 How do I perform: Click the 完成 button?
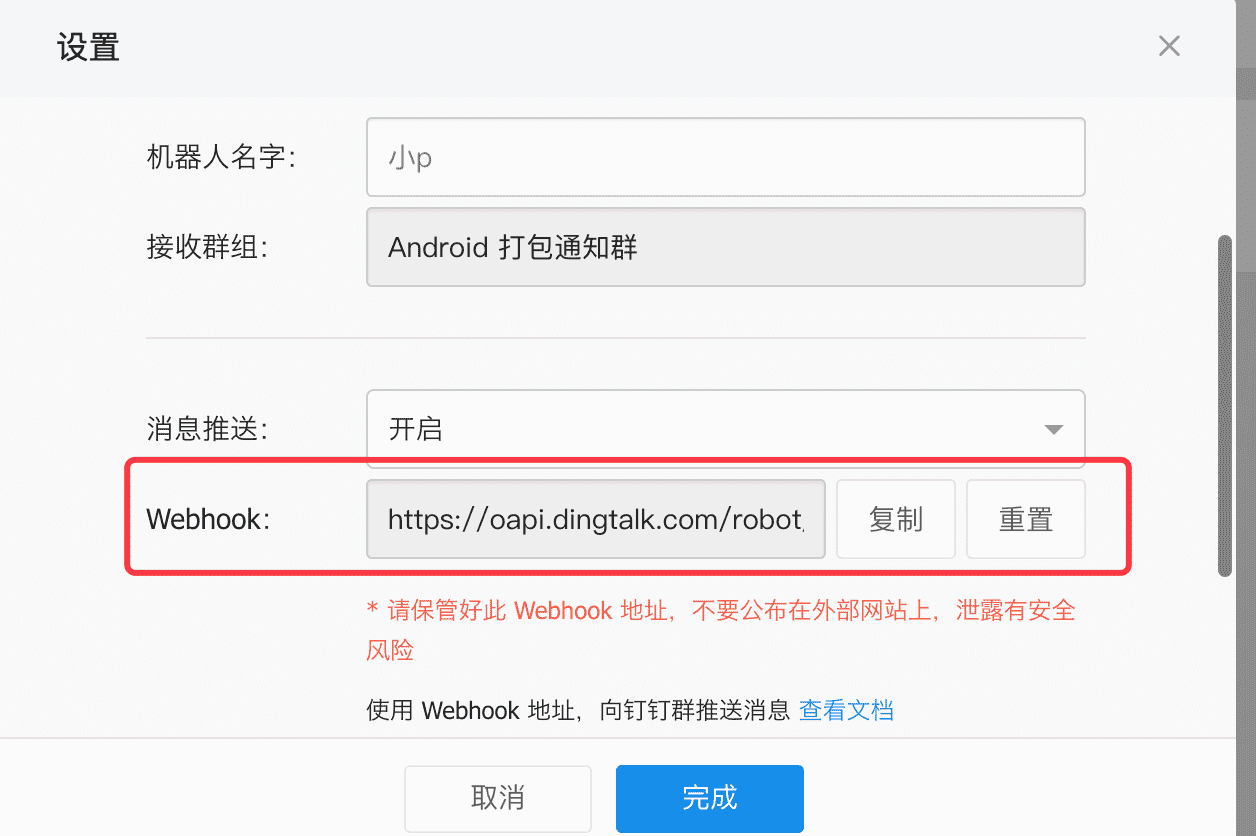[x=710, y=798]
